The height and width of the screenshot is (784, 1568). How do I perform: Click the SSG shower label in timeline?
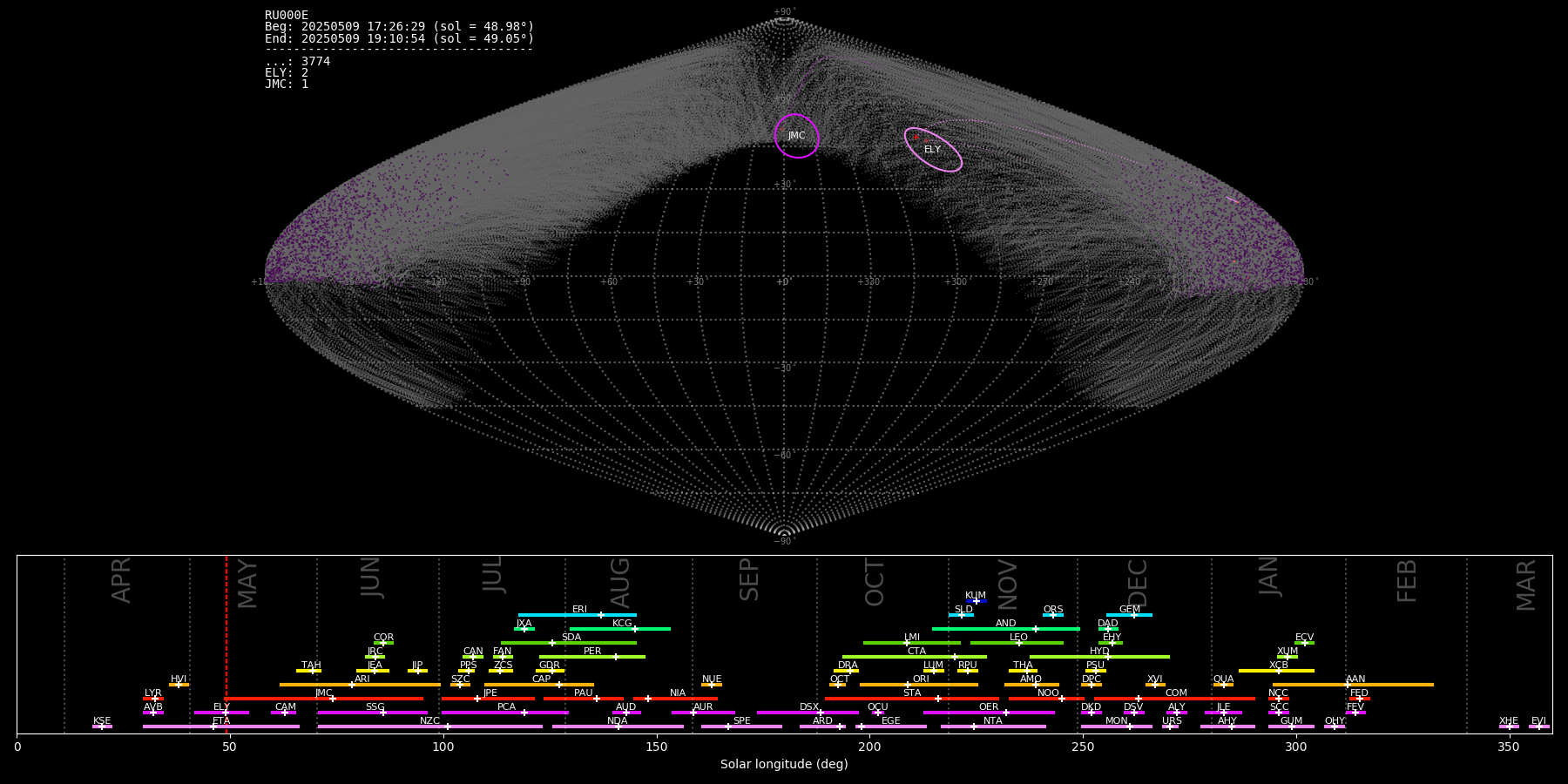(x=375, y=706)
